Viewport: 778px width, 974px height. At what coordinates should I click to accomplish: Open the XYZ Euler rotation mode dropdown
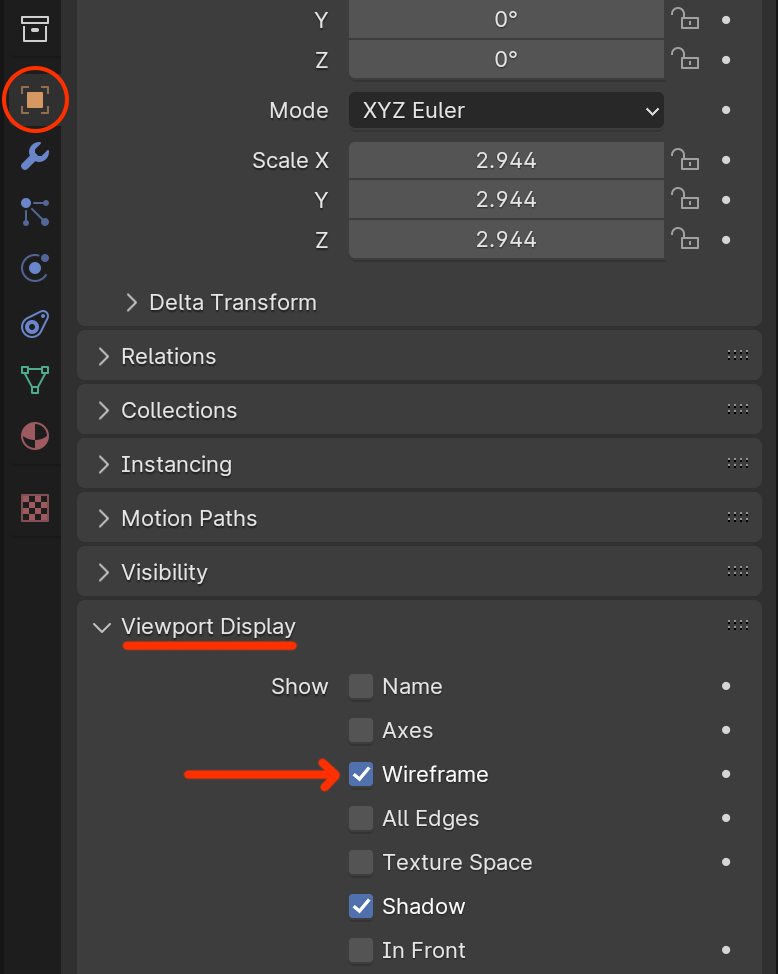pyautogui.click(x=506, y=110)
